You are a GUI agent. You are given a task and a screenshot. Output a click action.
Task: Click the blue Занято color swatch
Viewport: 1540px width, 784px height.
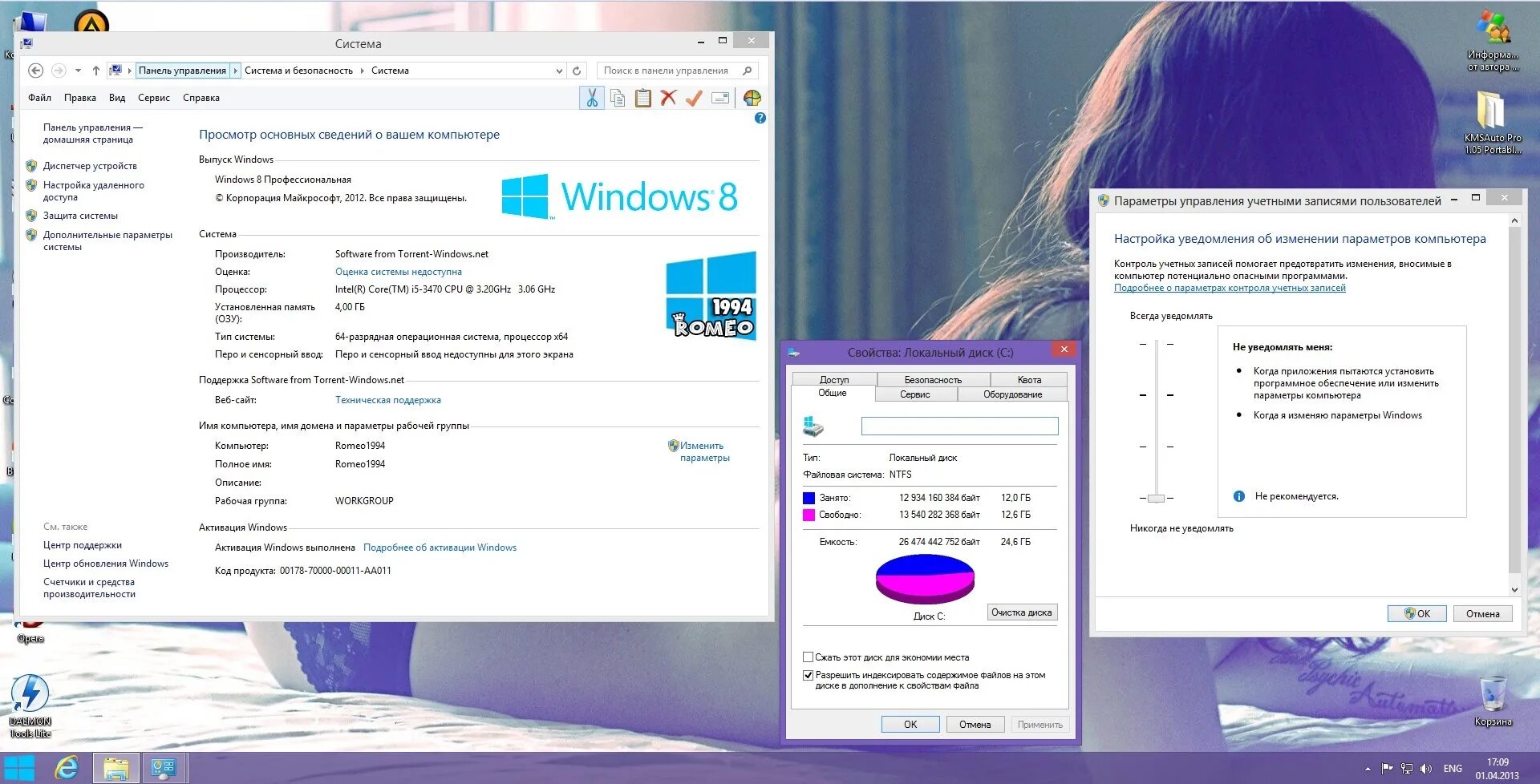pos(808,498)
